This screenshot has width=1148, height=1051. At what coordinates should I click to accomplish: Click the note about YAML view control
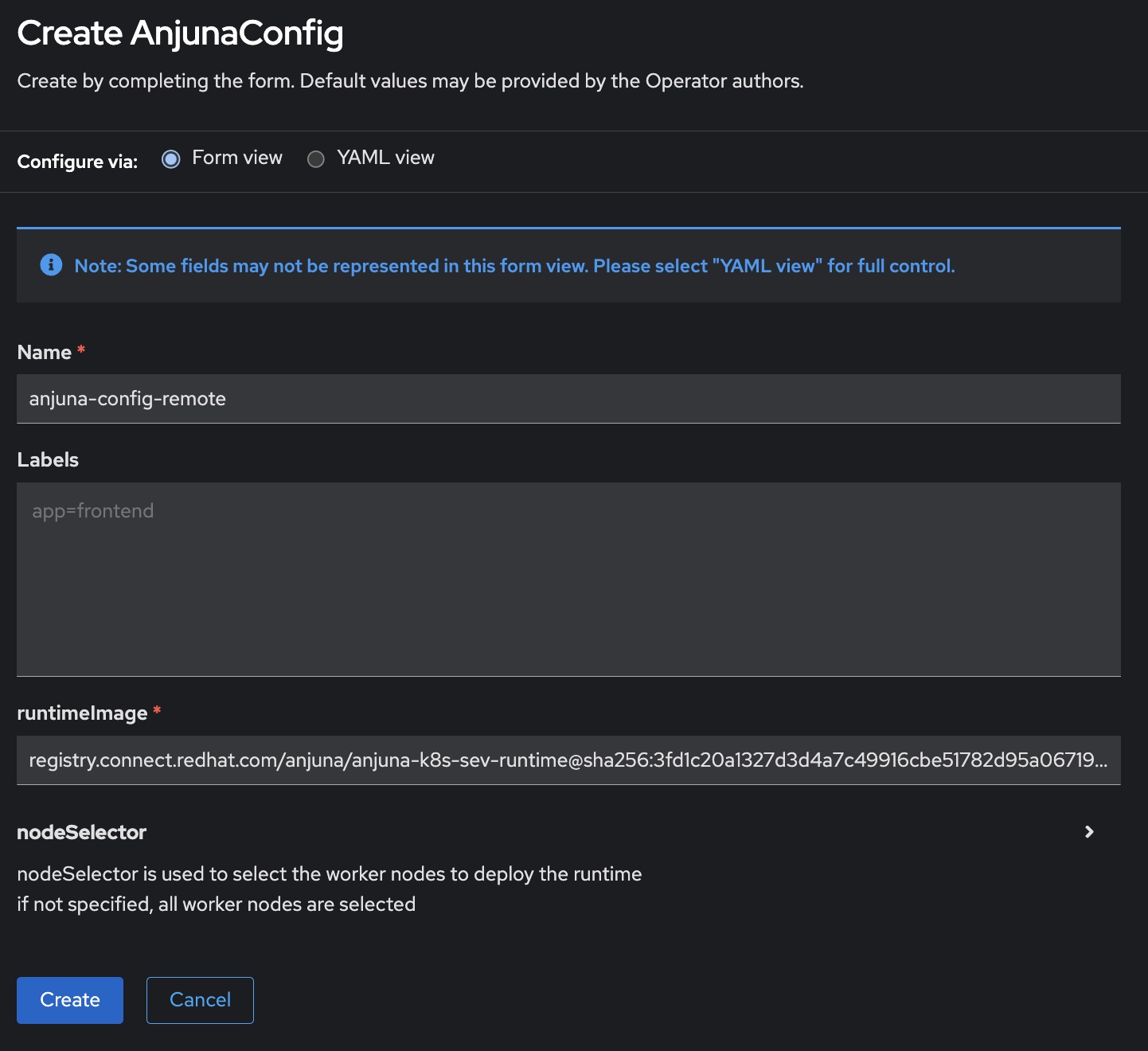(514, 266)
